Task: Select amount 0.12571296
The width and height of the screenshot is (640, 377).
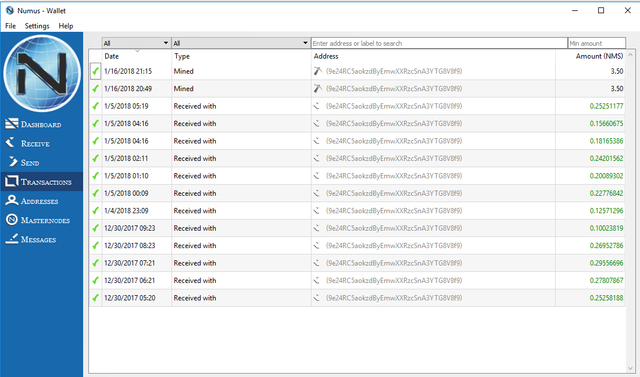Action: pos(606,211)
